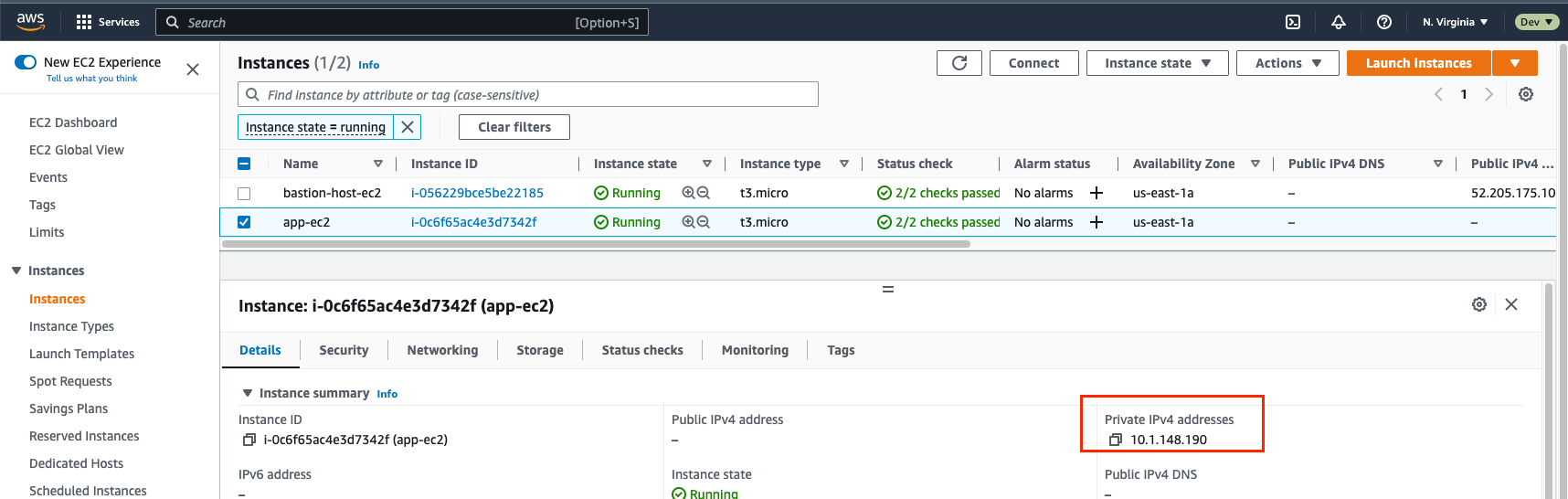Open the help question mark icon

[1384, 22]
